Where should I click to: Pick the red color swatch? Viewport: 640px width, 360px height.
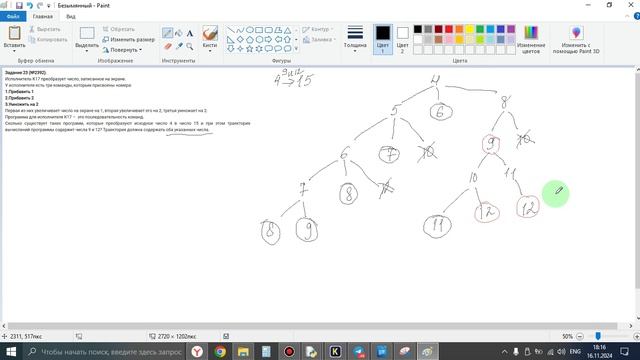[449, 29]
